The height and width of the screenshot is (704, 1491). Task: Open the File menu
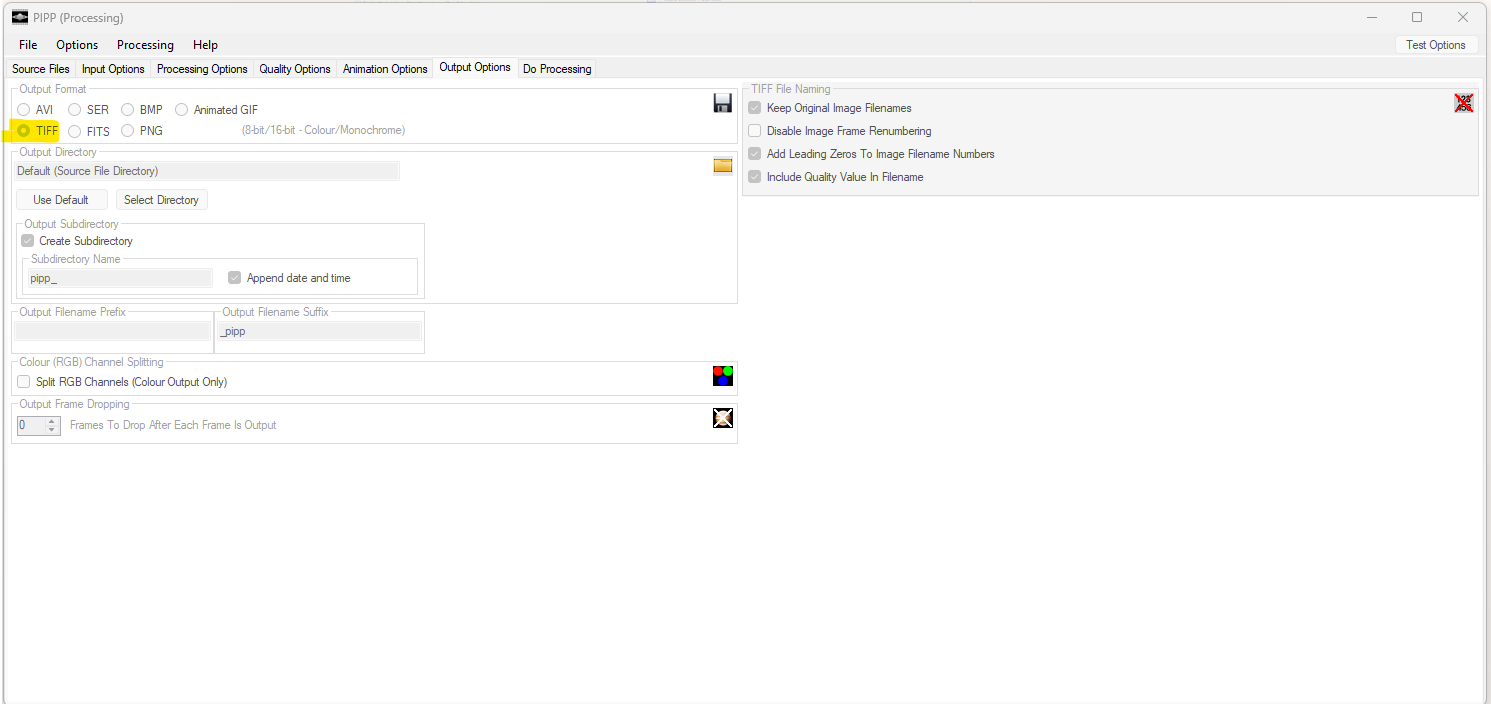28,45
